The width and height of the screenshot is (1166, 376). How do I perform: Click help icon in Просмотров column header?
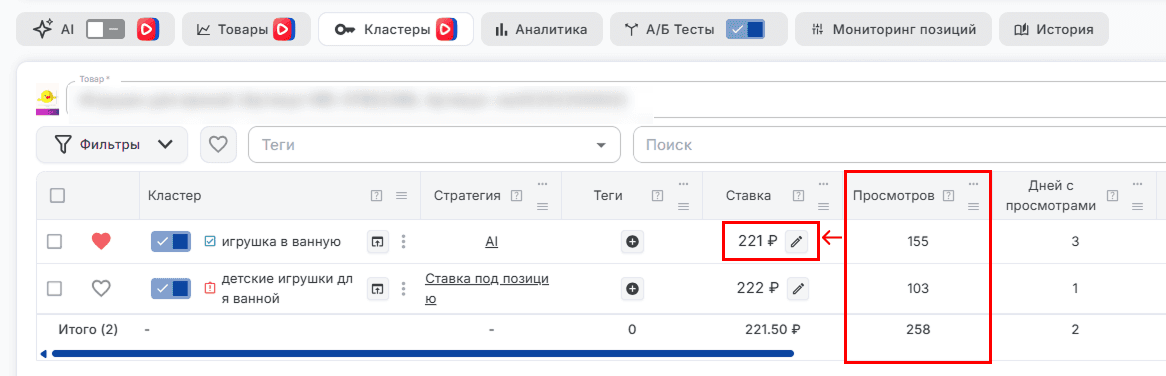948,195
